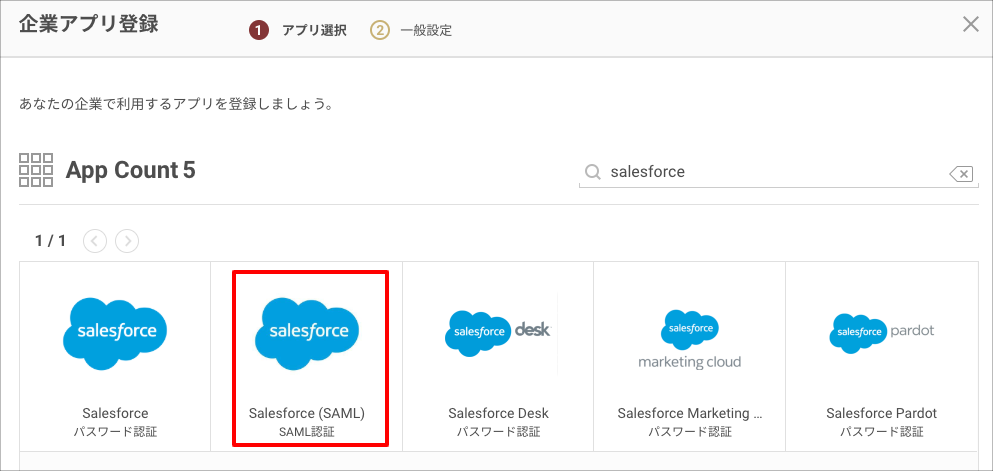Screen dimensions: 993x471
Task: Click the "SAML認証" label
Action: tap(307, 432)
